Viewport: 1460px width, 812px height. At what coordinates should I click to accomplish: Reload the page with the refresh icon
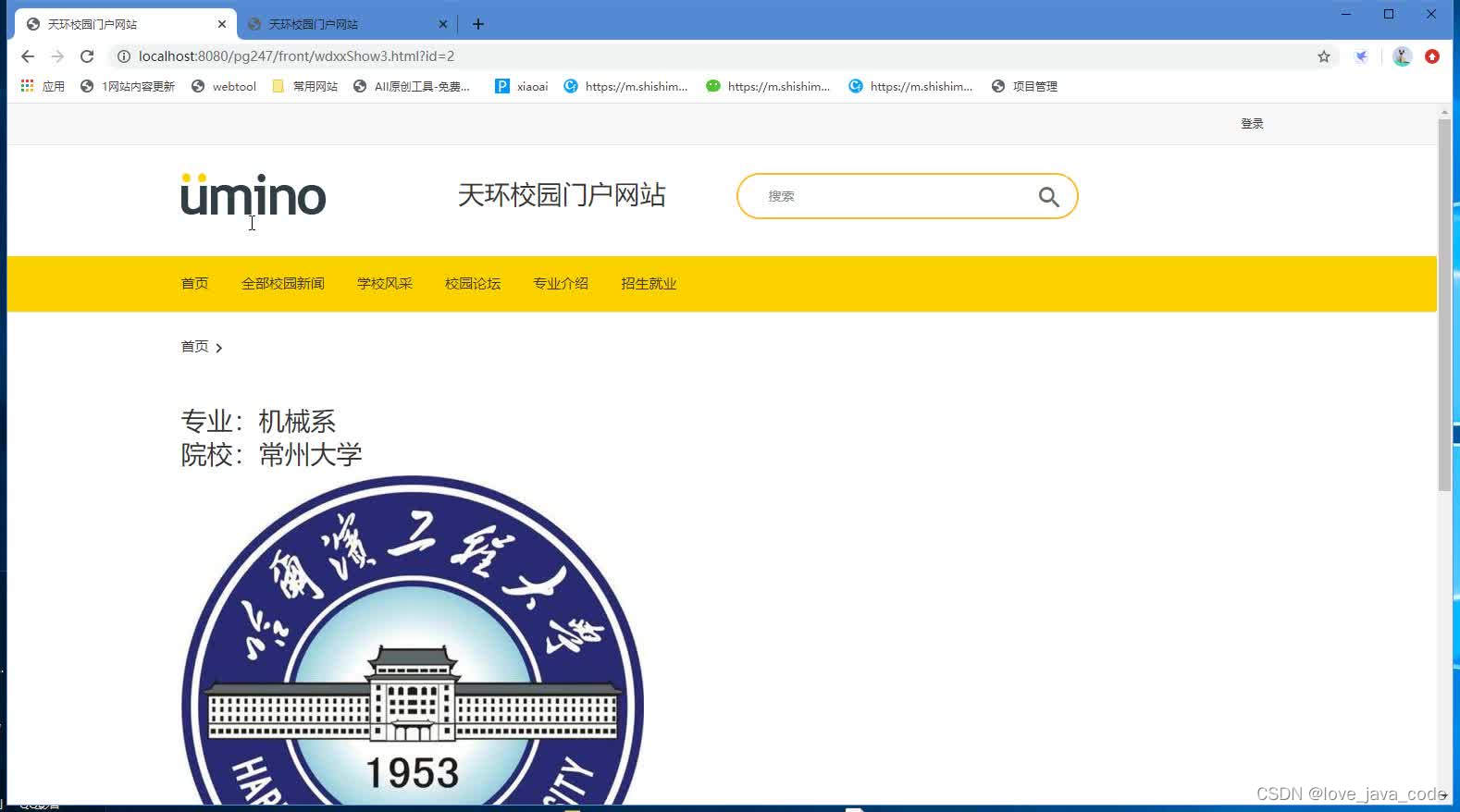coord(87,56)
